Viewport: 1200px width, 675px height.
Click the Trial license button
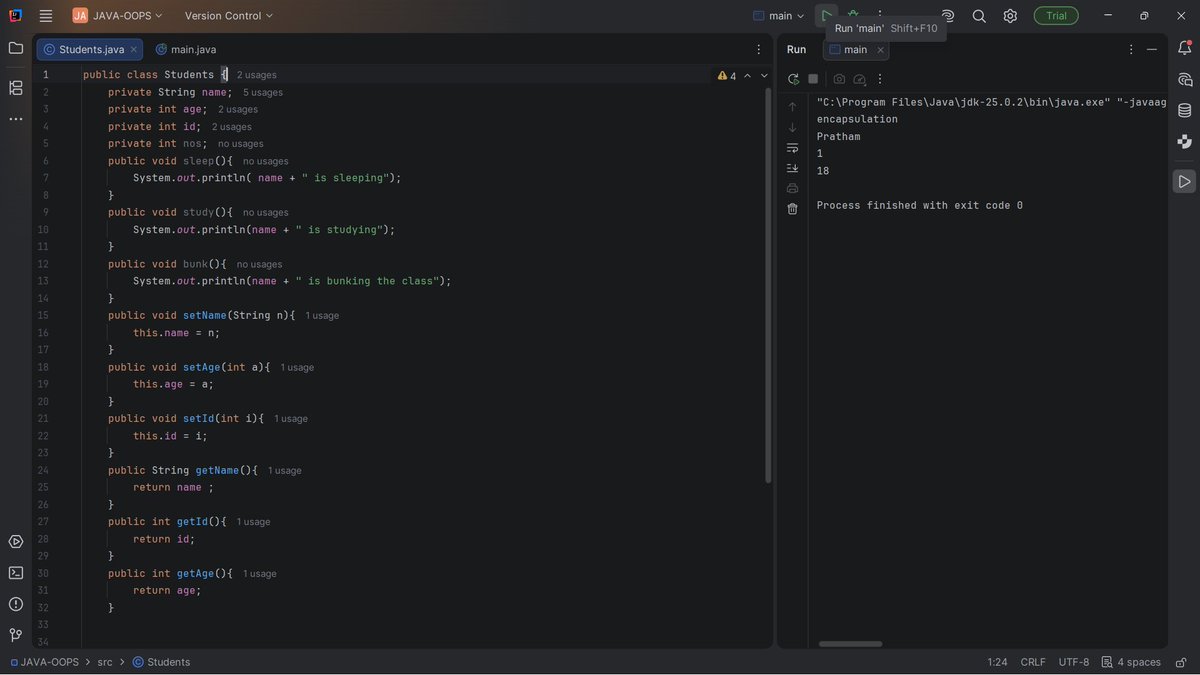click(x=1056, y=16)
